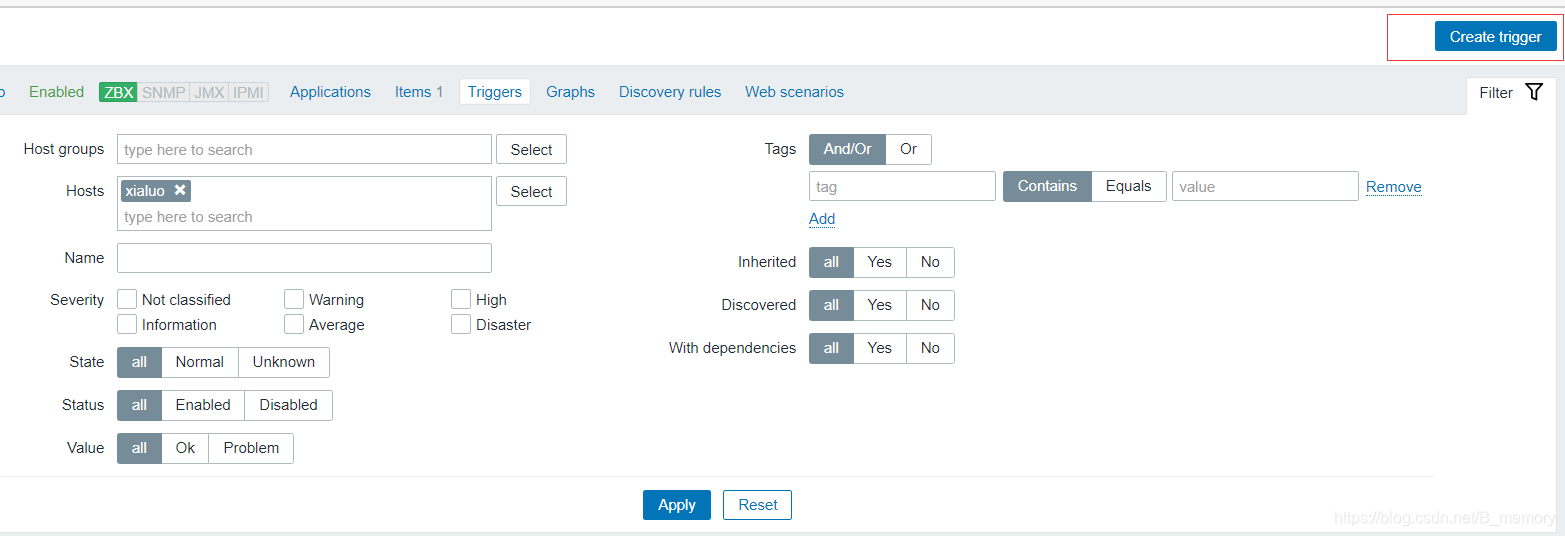Image resolution: width=1565 pixels, height=536 pixels.
Task: Click the JMX availability indicator
Action: (x=209, y=92)
